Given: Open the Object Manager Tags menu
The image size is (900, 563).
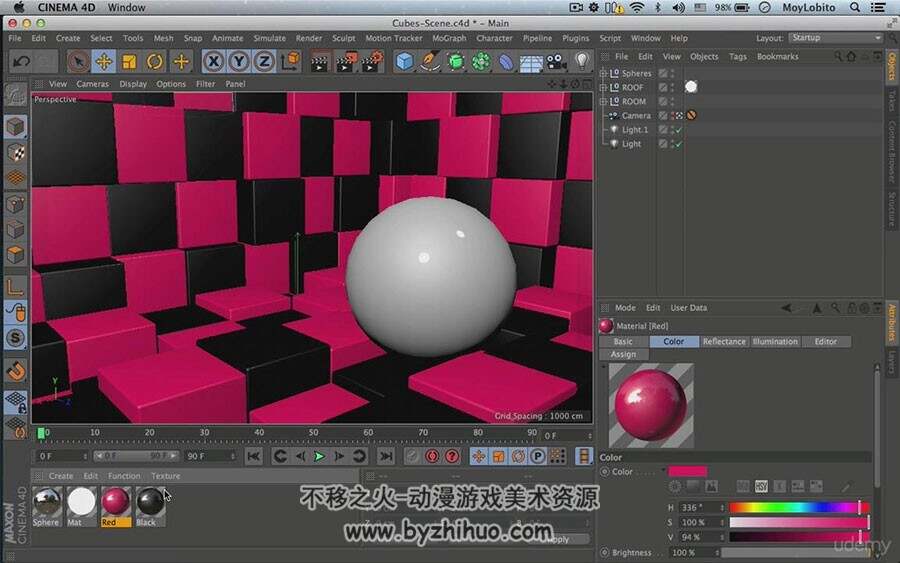Looking at the screenshot, I should (738, 56).
